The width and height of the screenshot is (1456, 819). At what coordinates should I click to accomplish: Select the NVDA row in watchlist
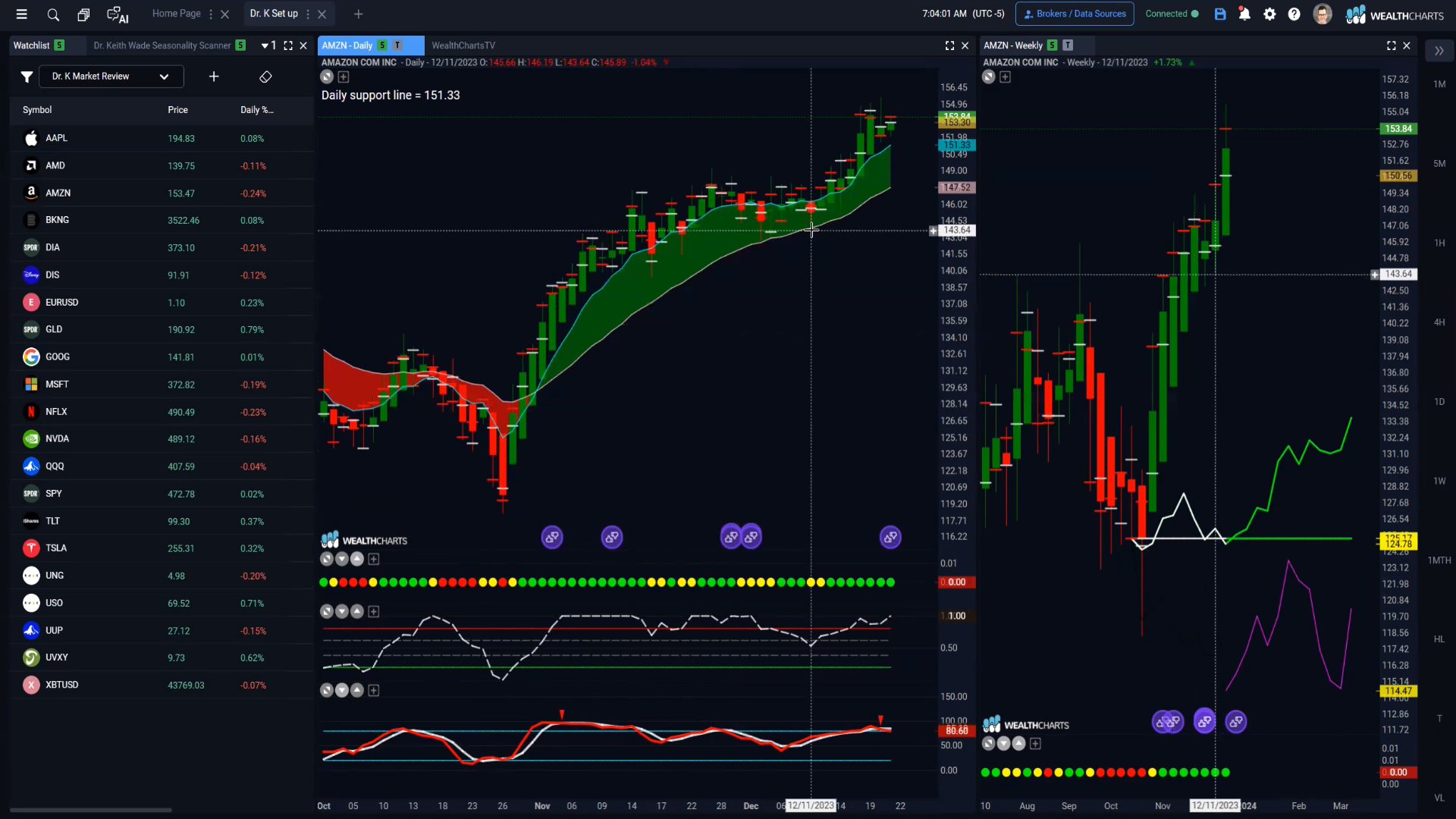point(162,439)
